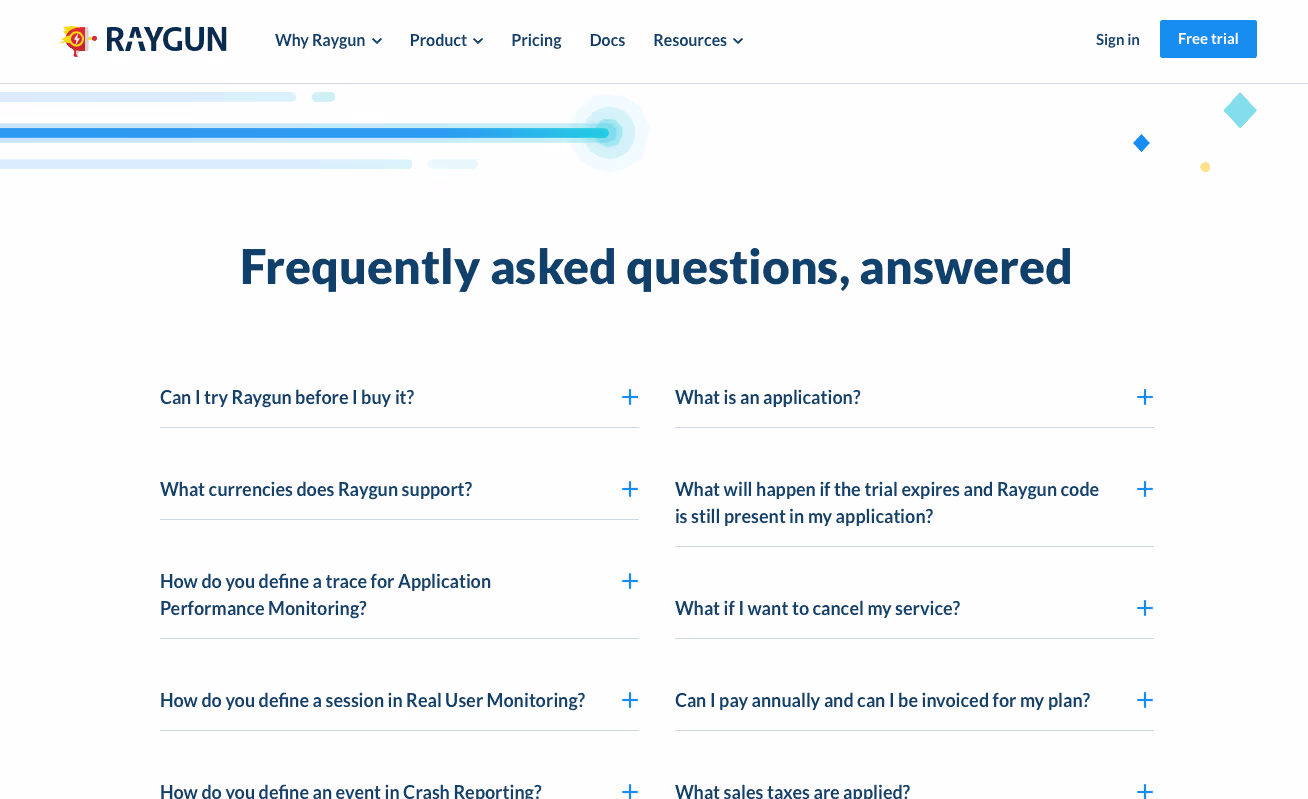Open the 'What sales taxes are applied?' question text

[793, 790]
